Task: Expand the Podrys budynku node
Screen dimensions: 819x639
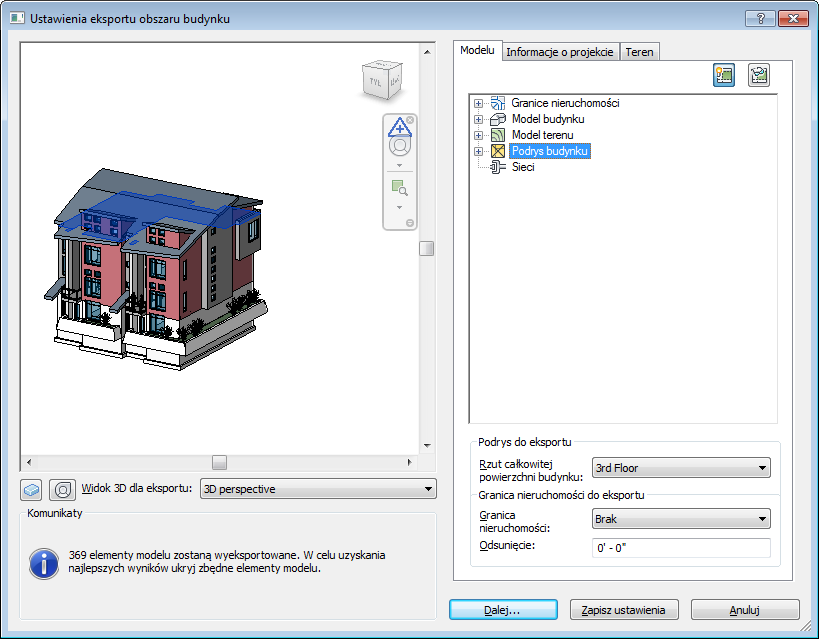Action: point(478,152)
